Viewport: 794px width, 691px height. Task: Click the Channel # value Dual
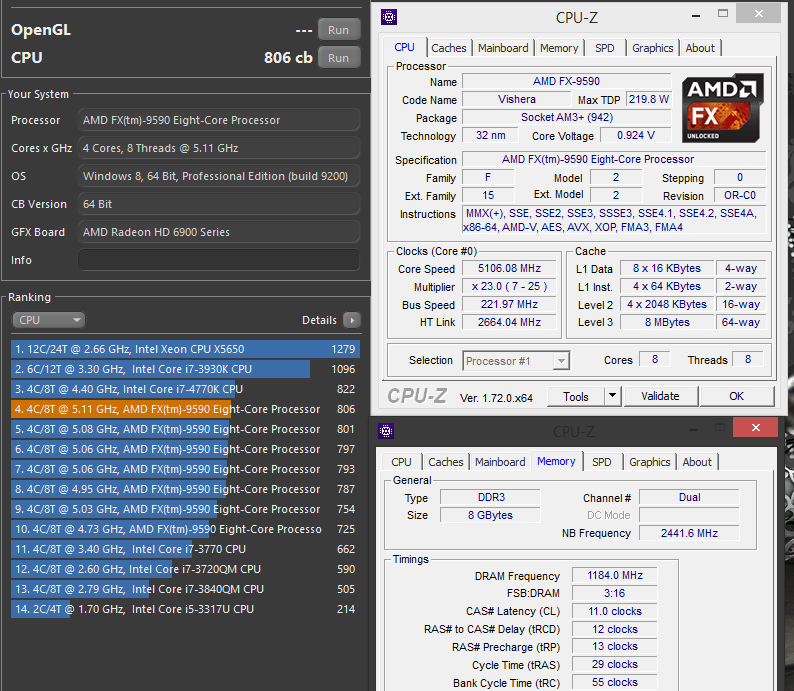pos(689,497)
